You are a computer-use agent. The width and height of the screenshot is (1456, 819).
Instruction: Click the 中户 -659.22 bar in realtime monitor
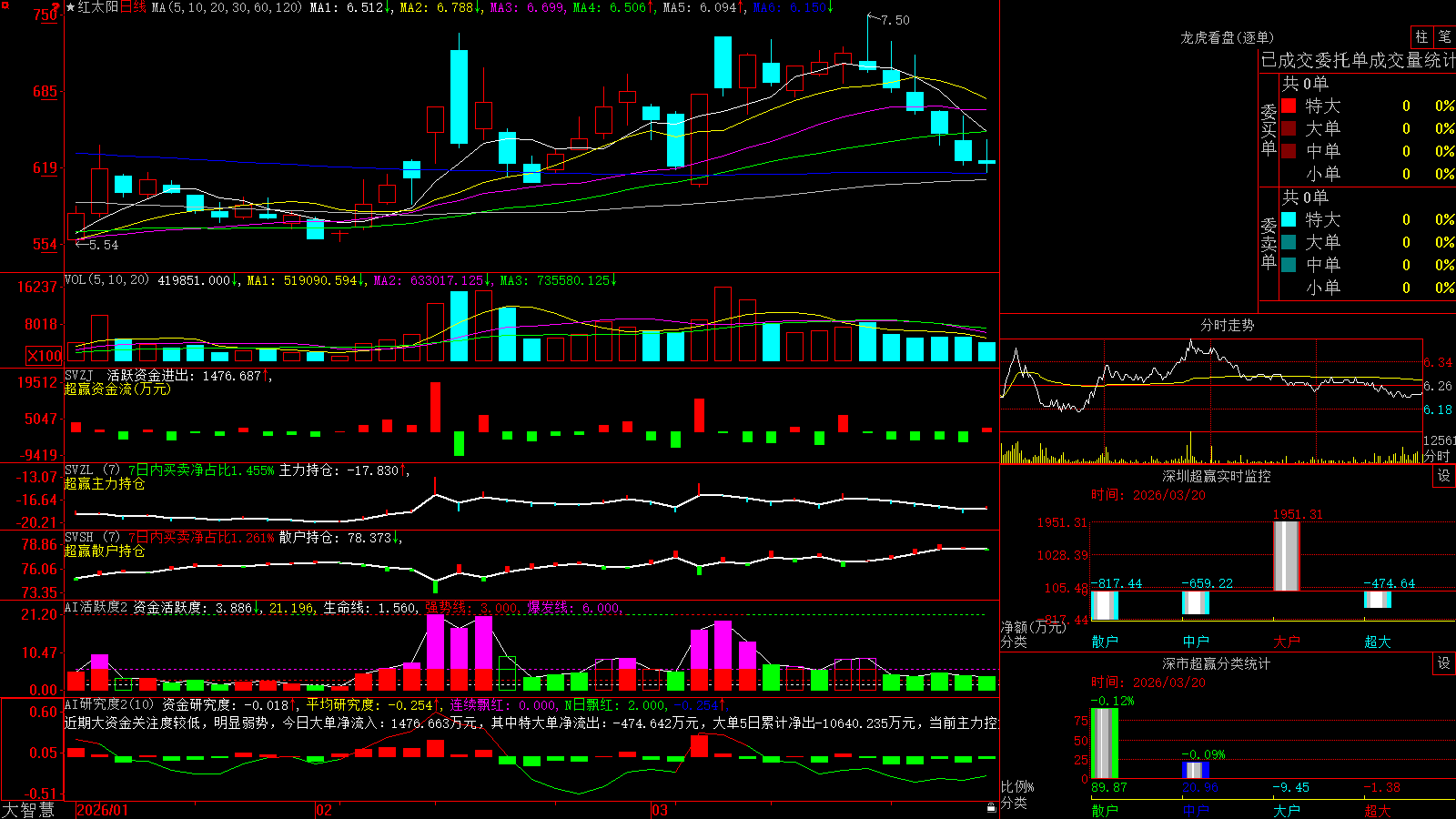coord(1196,602)
